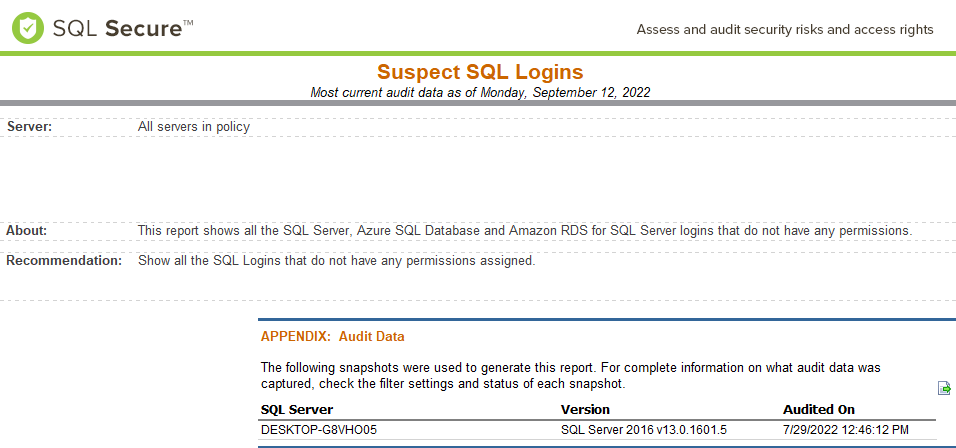The width and height of the screenshot is (956, 448).
Task: Click the export document icon with green arrow
Action: click(x=943, y=388)
